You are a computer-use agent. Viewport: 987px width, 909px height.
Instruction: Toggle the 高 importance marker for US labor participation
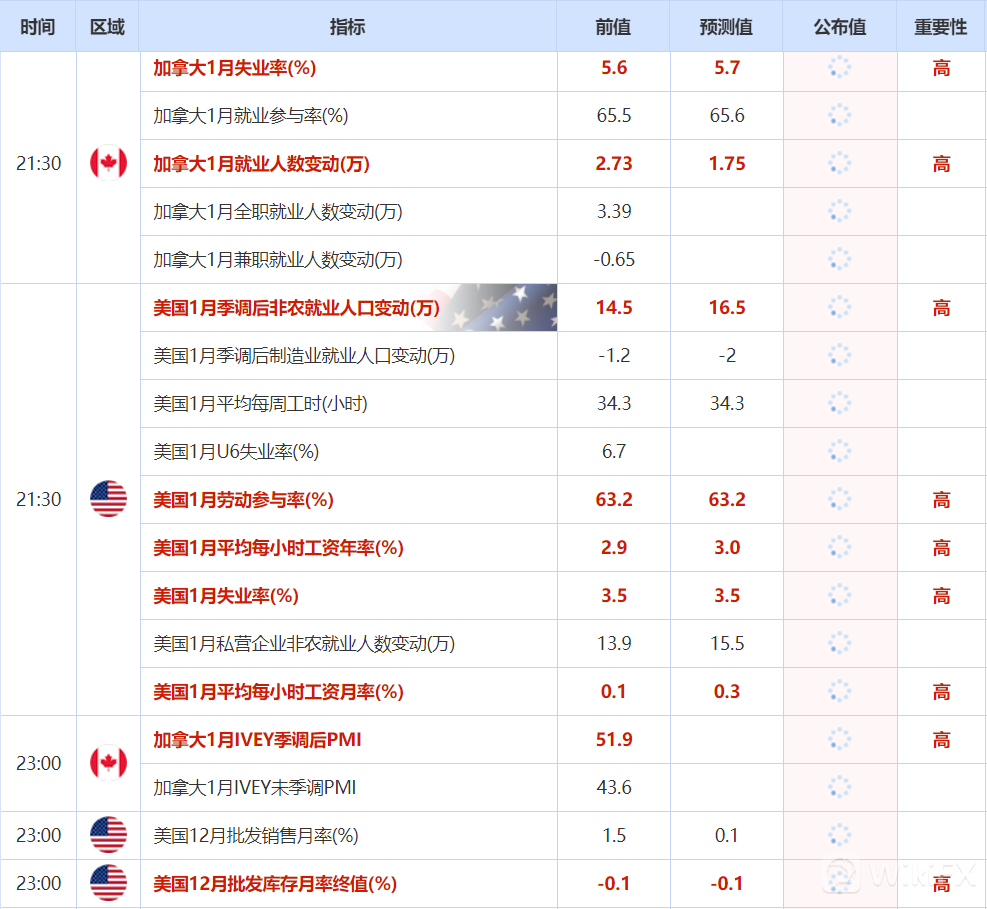[940, 499]
